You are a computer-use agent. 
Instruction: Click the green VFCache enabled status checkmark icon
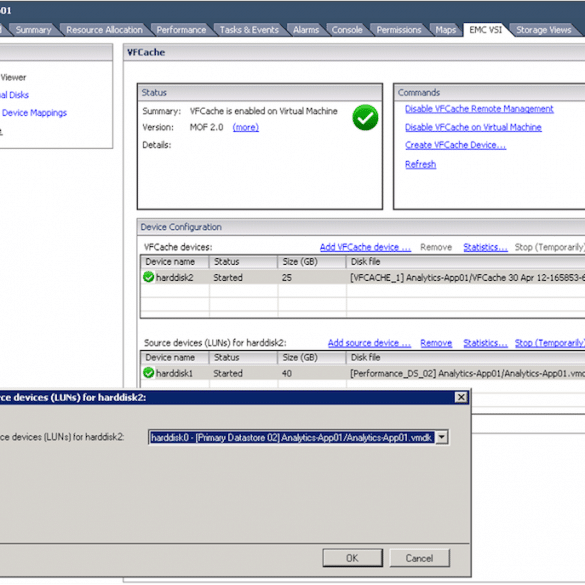(365, 118)
